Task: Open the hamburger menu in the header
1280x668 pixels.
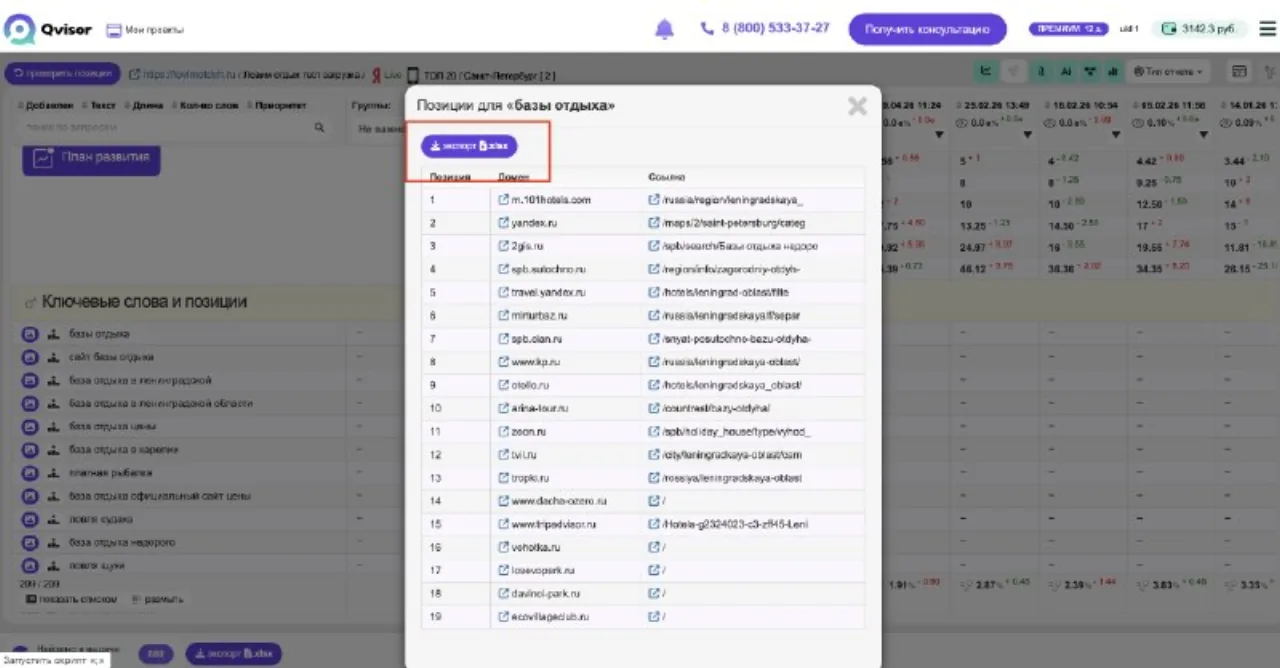Action: (1267, 29)
